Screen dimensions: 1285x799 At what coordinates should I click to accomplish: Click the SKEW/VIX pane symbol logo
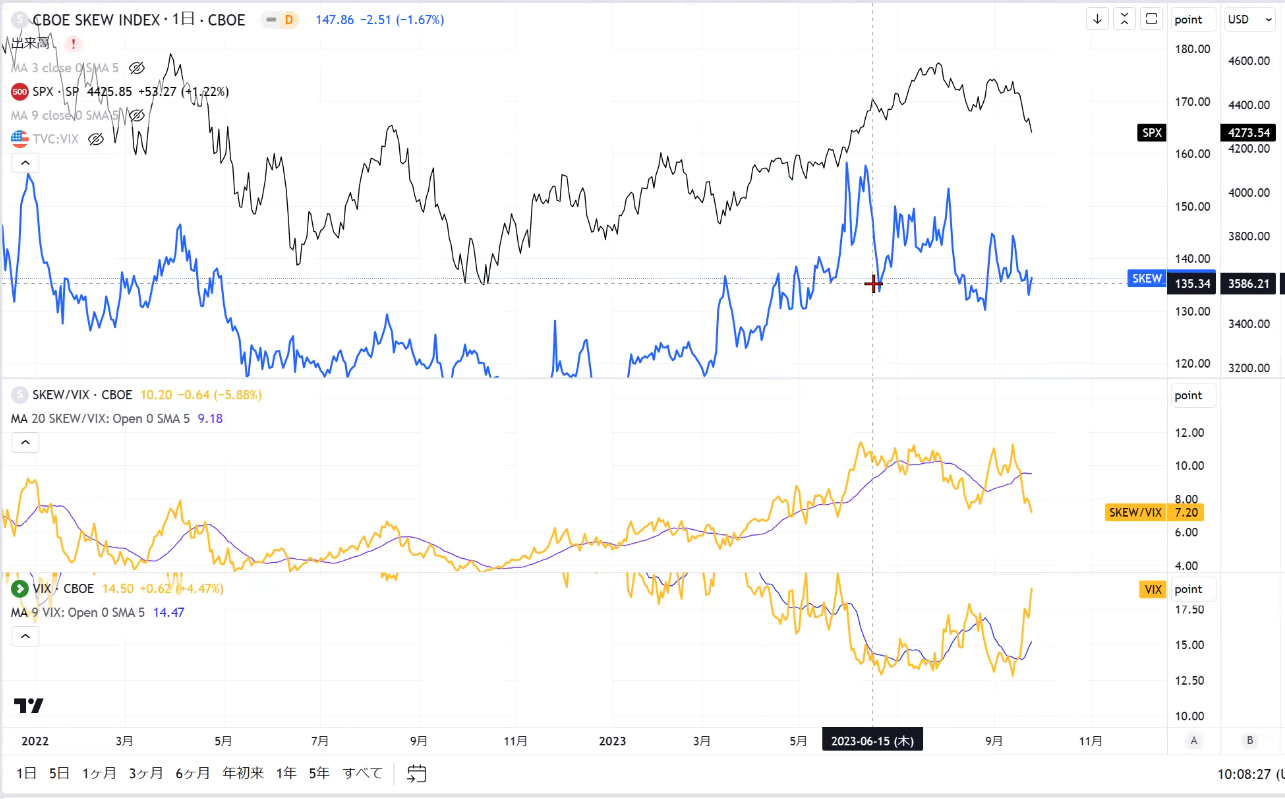pos(19,395)
